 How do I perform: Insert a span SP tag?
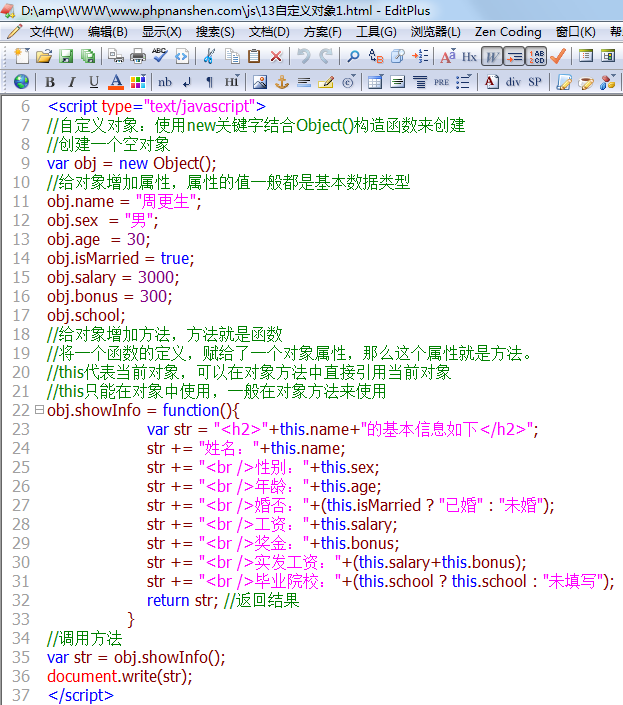(535, 82)
